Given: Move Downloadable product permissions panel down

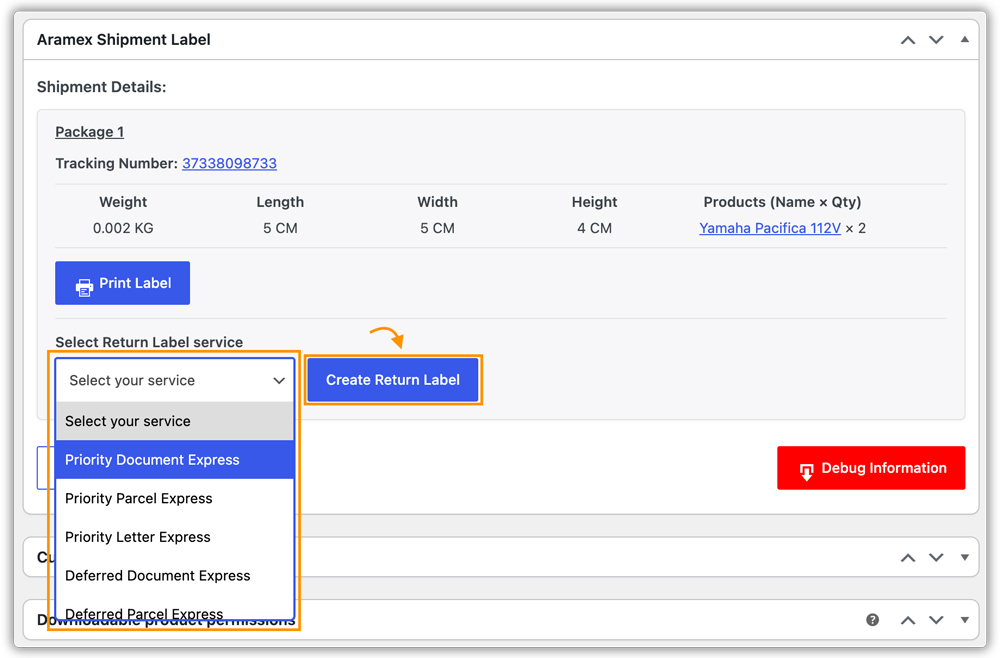Looking at the screenshot, I should point(936,620).
